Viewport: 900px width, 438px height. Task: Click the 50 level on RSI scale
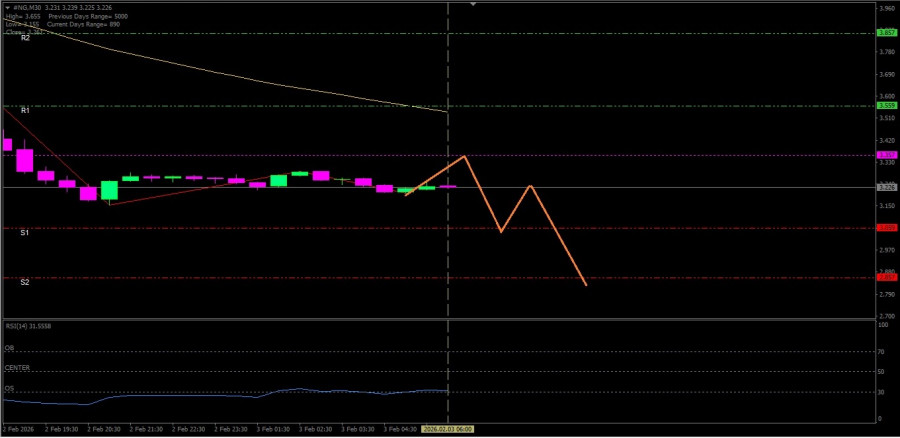(x=882, y=372)
